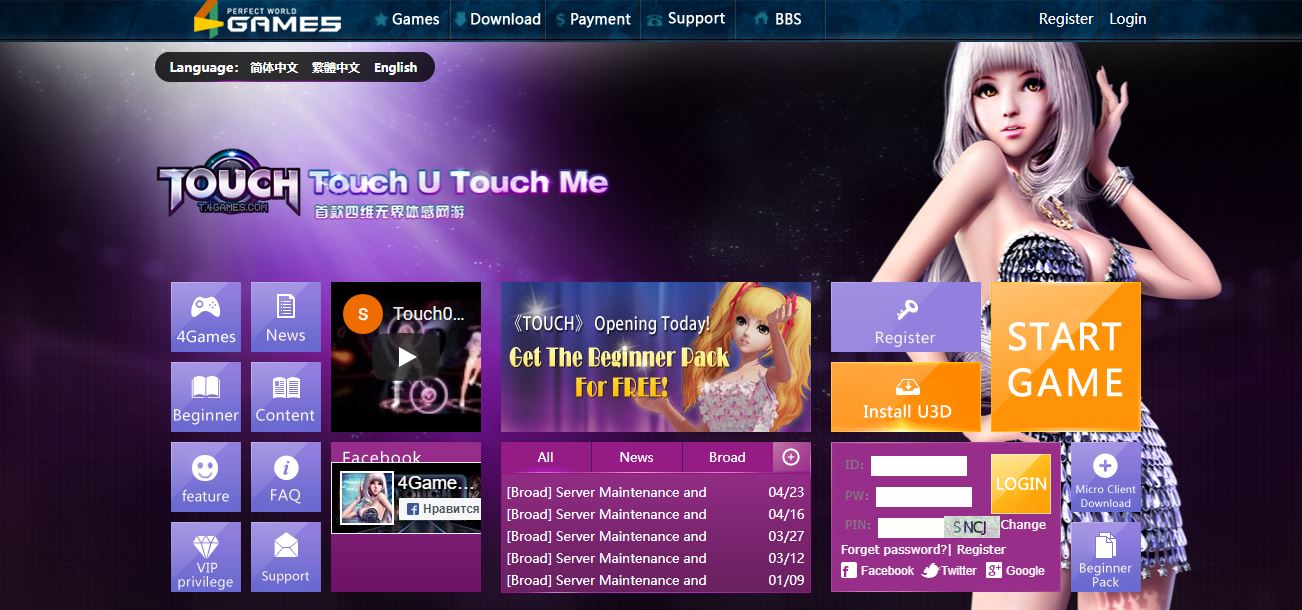Viewport: 1302px width, 610px height.
Task: Switch language to 简体中文
Action: pyautogui.click(x=274, y=68)
